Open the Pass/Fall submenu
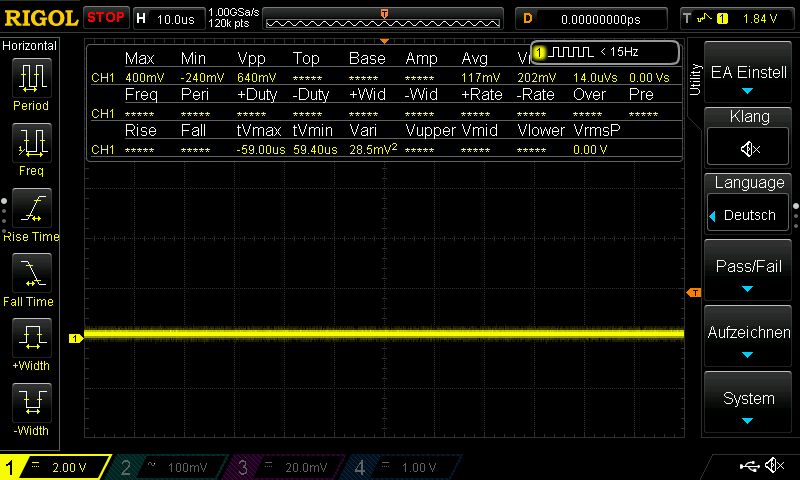The width and height of the screenshot is (800, 480). [x=748, y=270]
